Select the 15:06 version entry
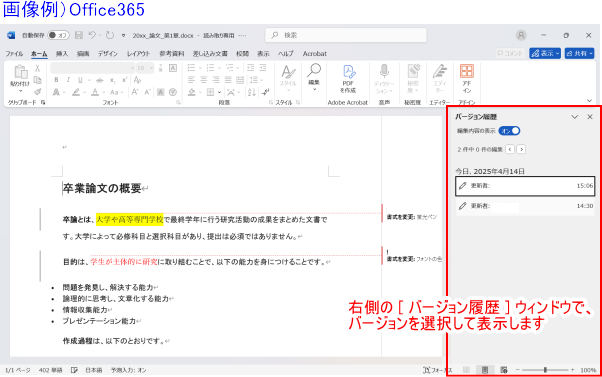 tap(525, 186)
